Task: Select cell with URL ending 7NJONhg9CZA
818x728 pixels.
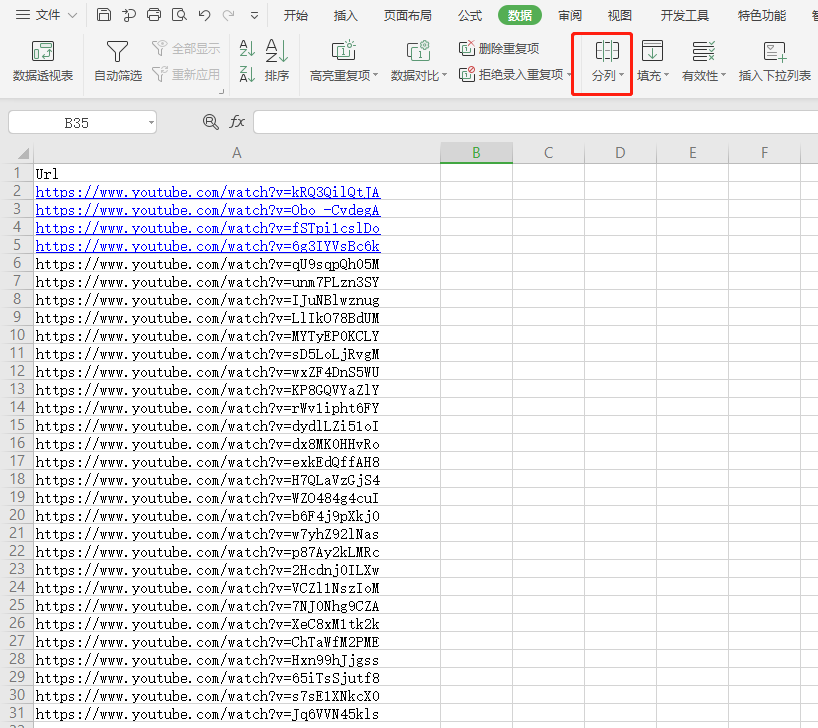Action: tap(237, 606)
